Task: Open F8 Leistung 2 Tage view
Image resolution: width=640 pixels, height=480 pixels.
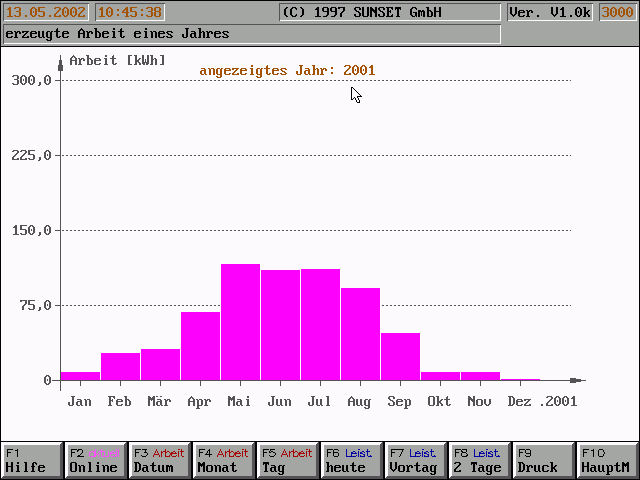Action: [480, 460]
